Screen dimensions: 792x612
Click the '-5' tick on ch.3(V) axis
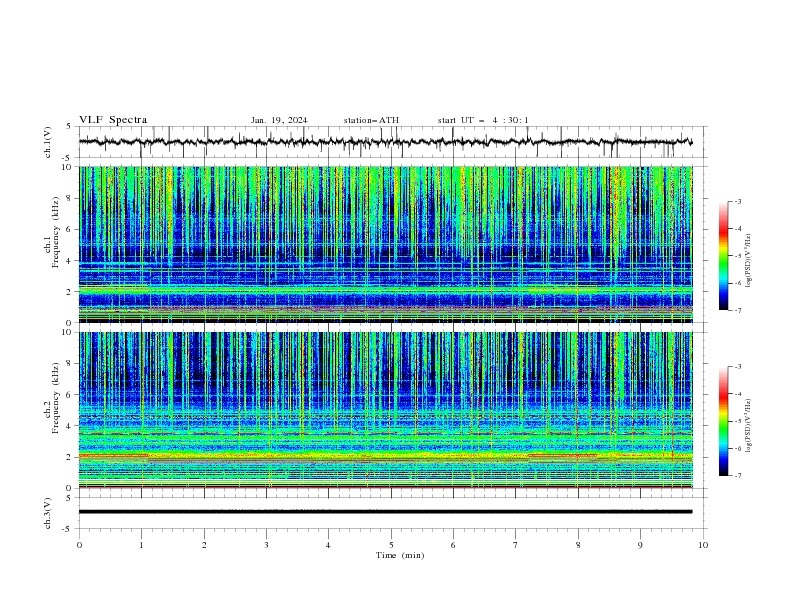68,529
